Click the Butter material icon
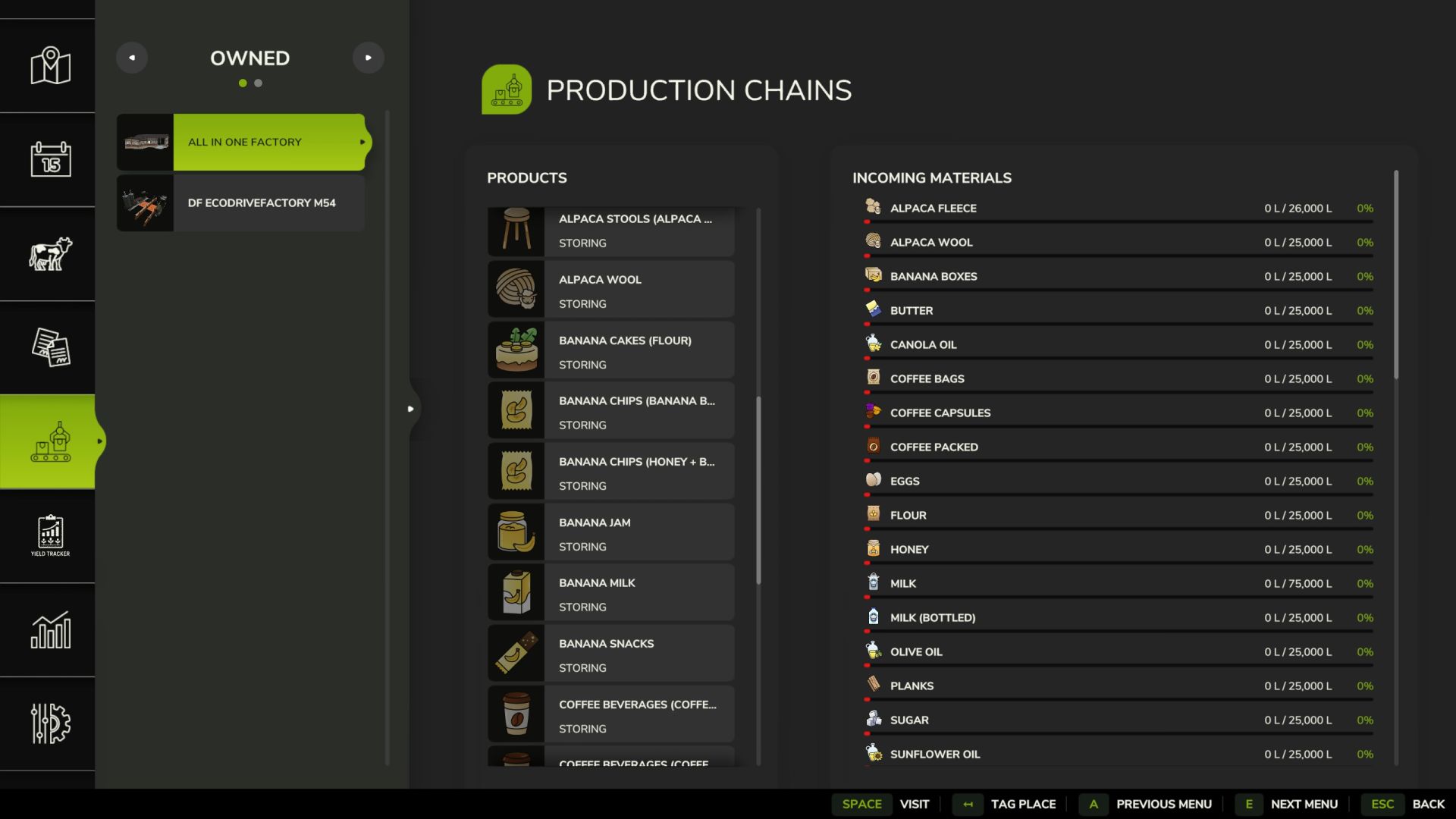 click(x=873, y=309)
